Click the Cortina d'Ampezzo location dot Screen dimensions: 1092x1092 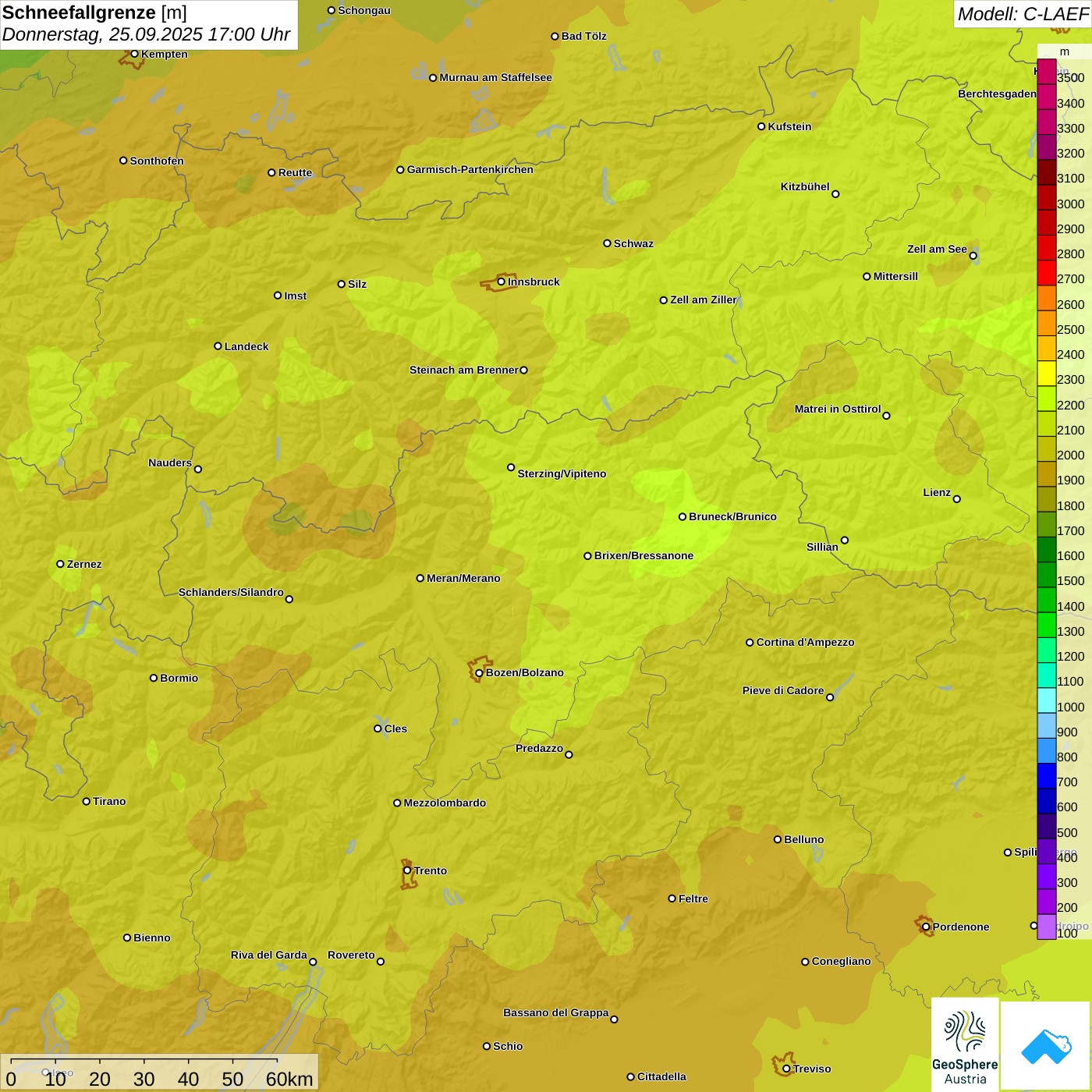click(x=750, y=643)
